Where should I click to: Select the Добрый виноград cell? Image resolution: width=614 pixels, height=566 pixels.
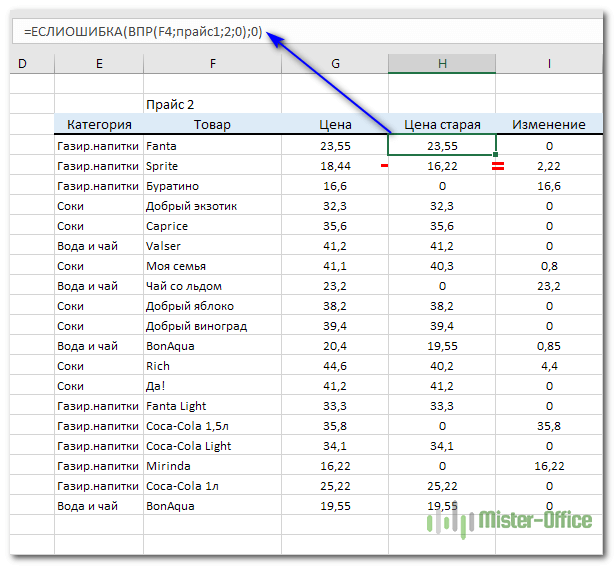pos(213,325)
